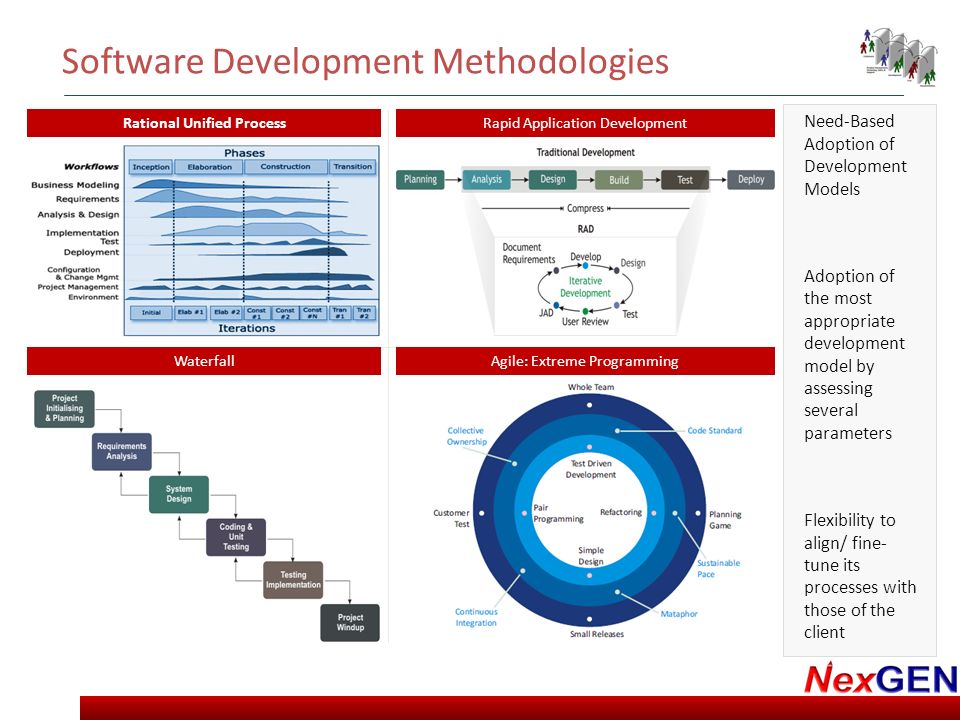Select the slide title Software Development Methodologies

(x=365, y=61)
